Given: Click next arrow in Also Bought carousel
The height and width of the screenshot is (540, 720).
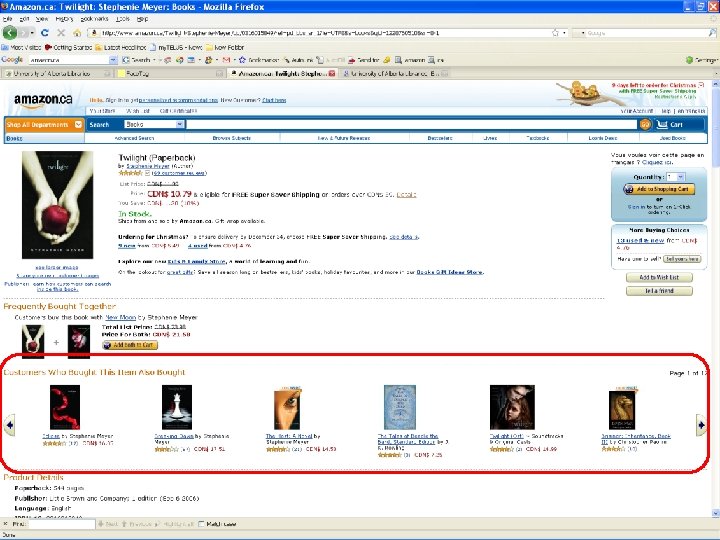Looking at the screenshot, I should point(701,425).
